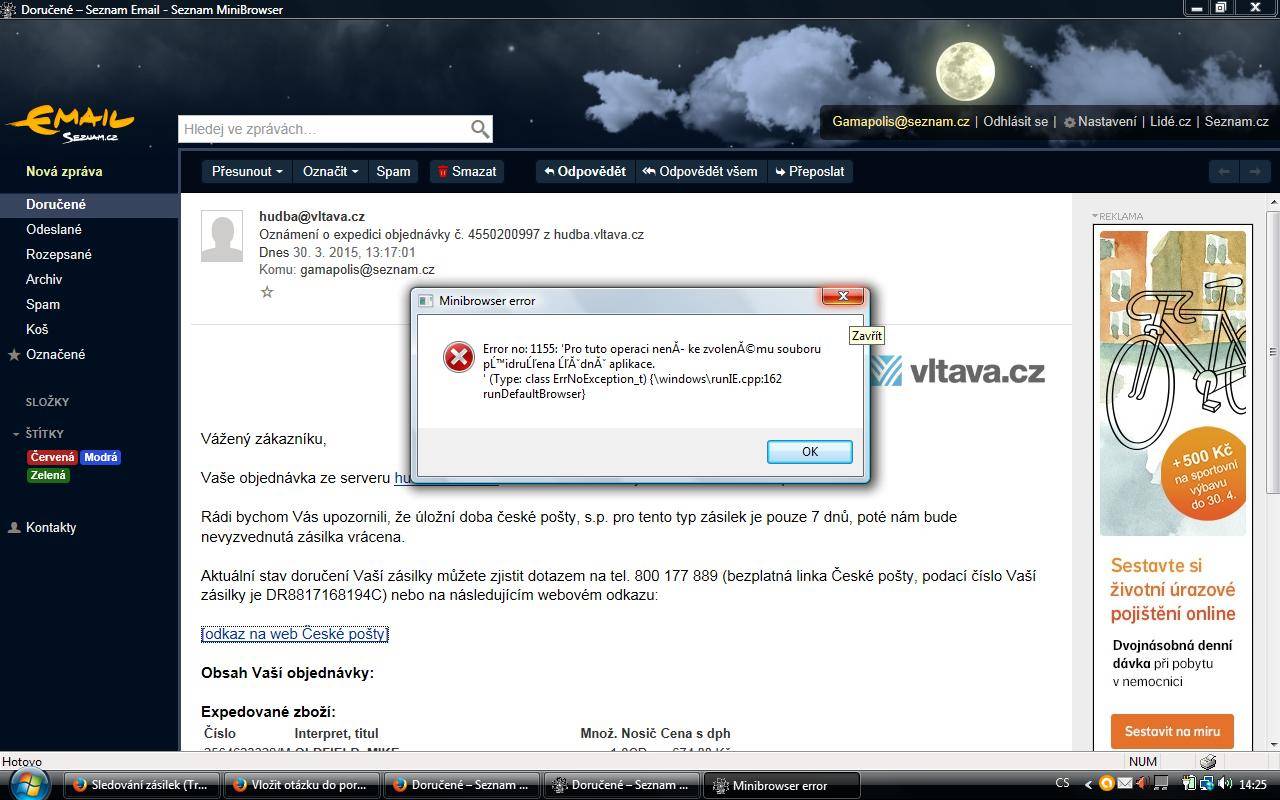Go to next message arrow
Screen dimensions: 1280x800
coord(1254,171)
